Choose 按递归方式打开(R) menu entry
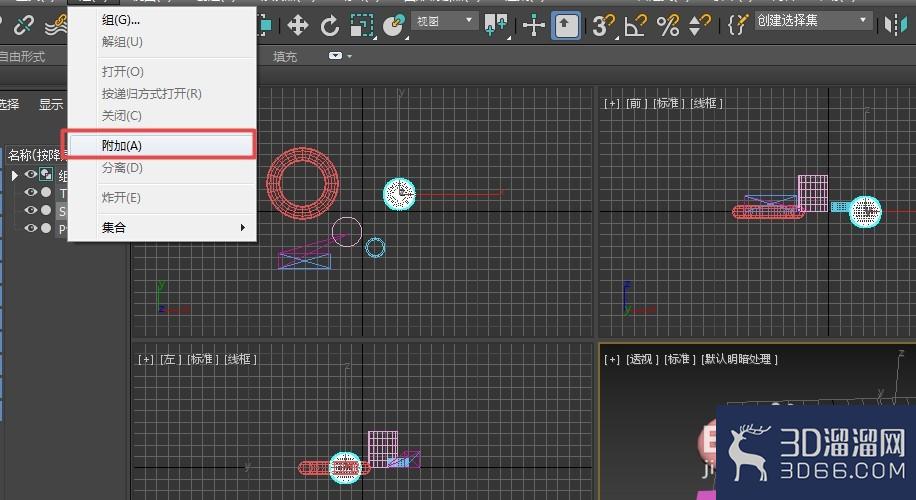This screenshot has height=500, width=916. (162, 94)
